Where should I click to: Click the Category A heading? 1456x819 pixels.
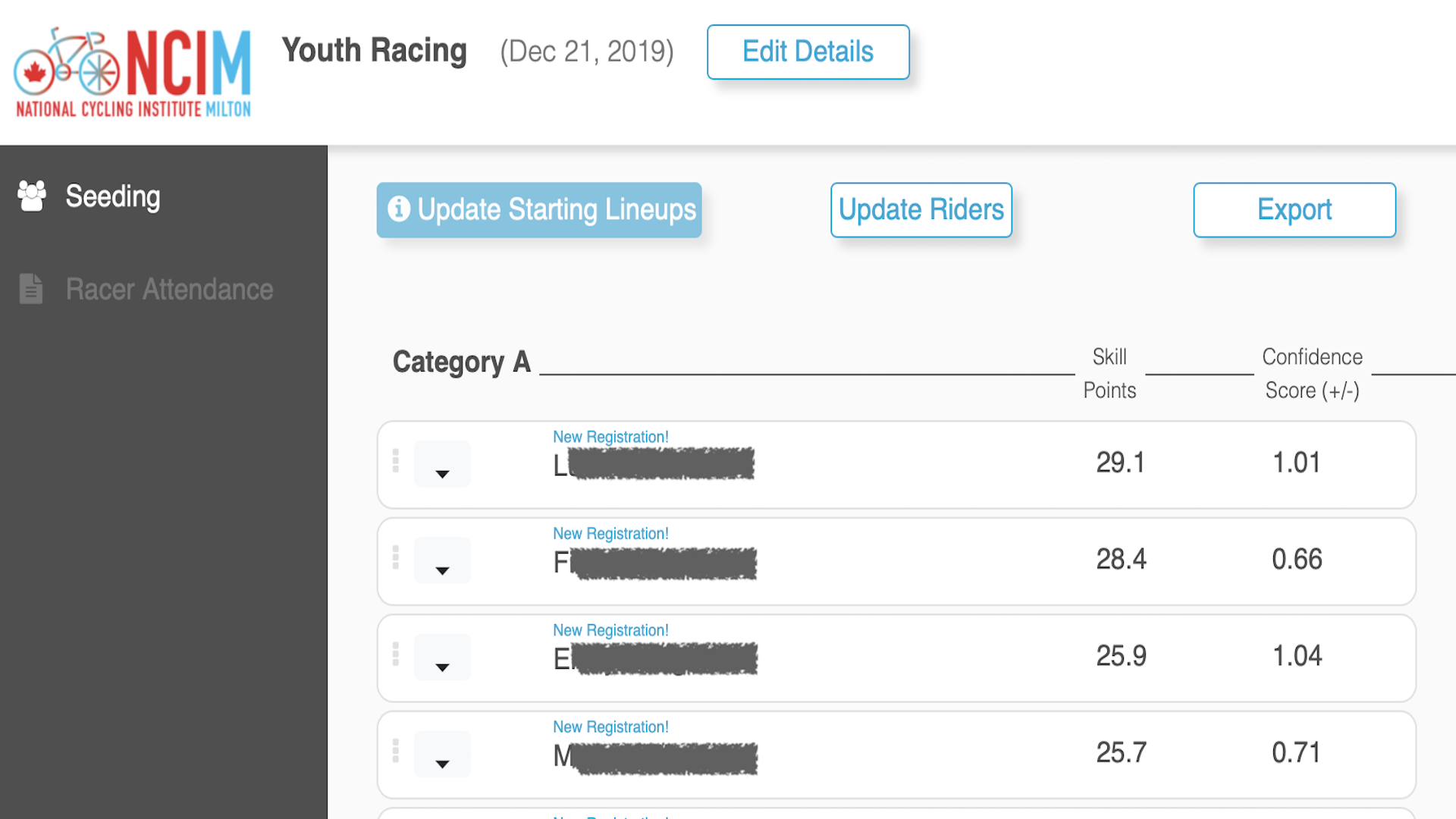461,362
